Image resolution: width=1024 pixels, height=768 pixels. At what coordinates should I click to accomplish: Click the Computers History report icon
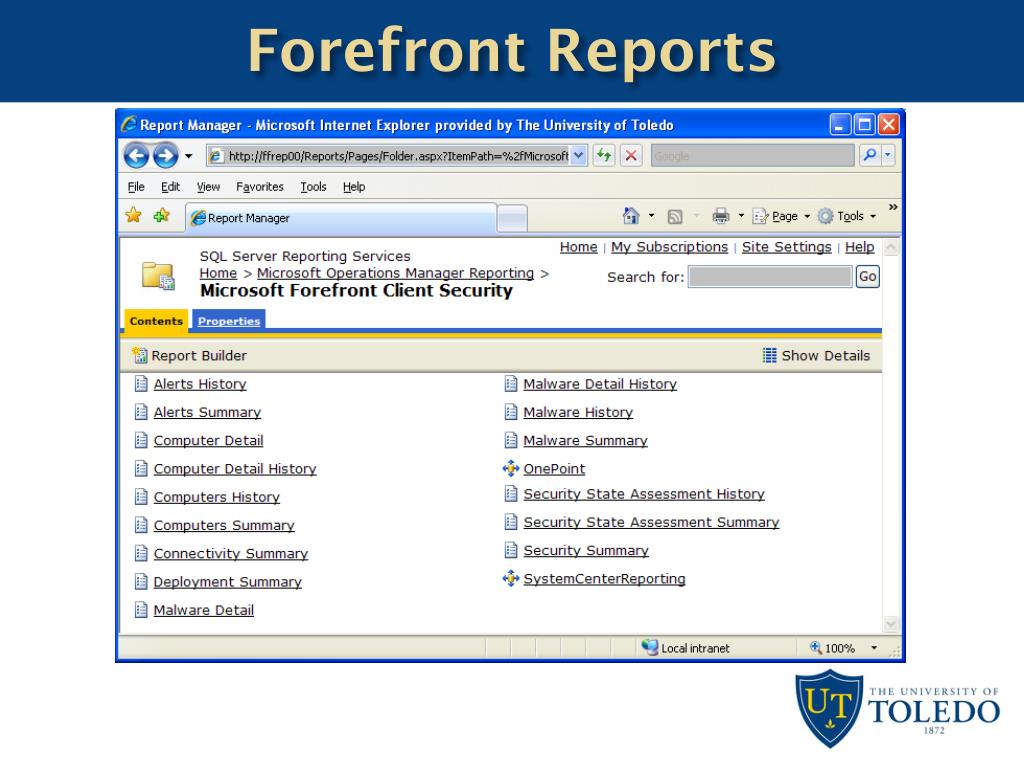click(141, 496)
